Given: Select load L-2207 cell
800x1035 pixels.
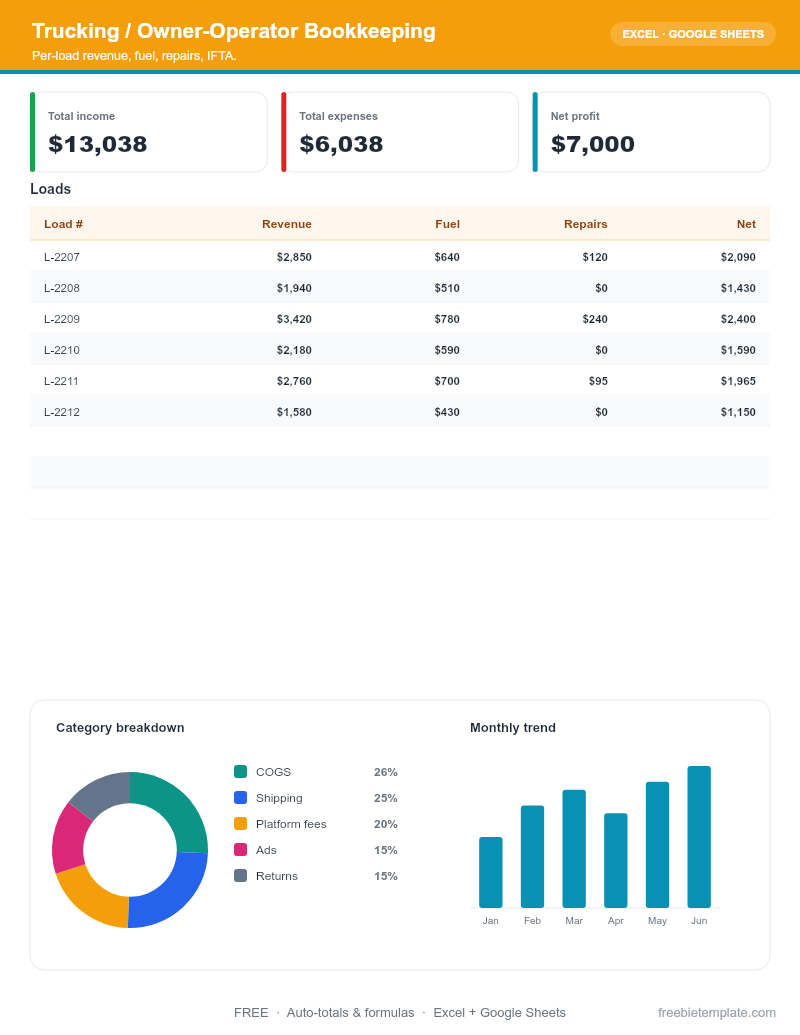Looking at the screenshot, I should 62,257.
